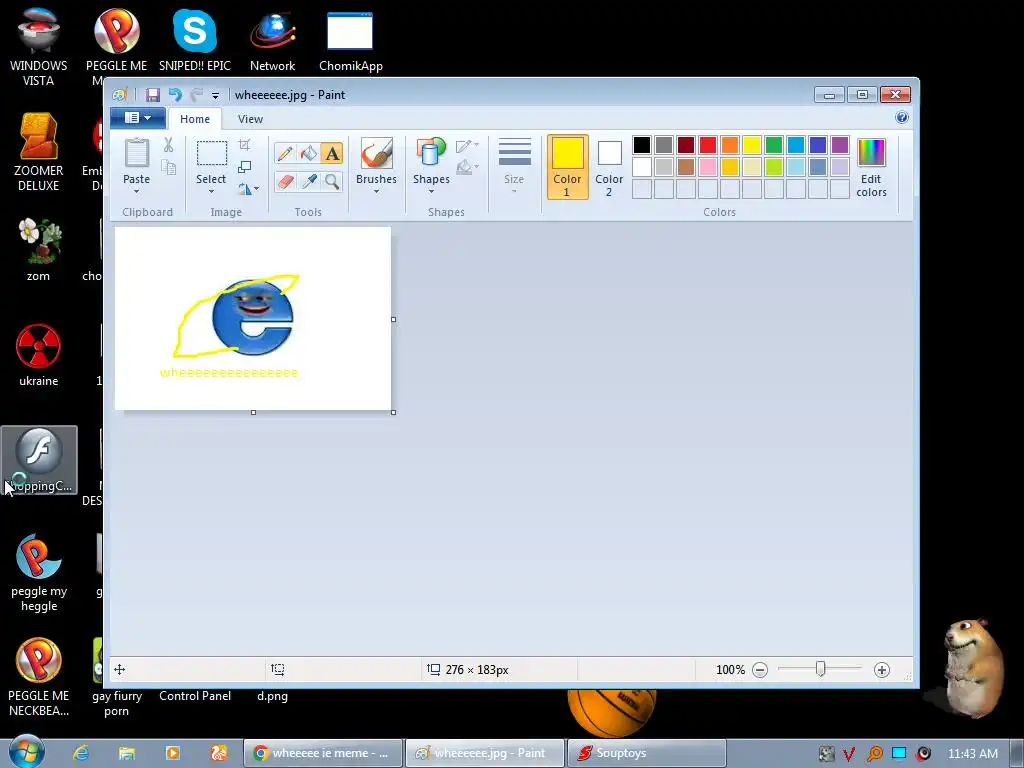Click the Crop icon in Image group
The width and height of the screenshot is (1024, 768).
(244, 144)
